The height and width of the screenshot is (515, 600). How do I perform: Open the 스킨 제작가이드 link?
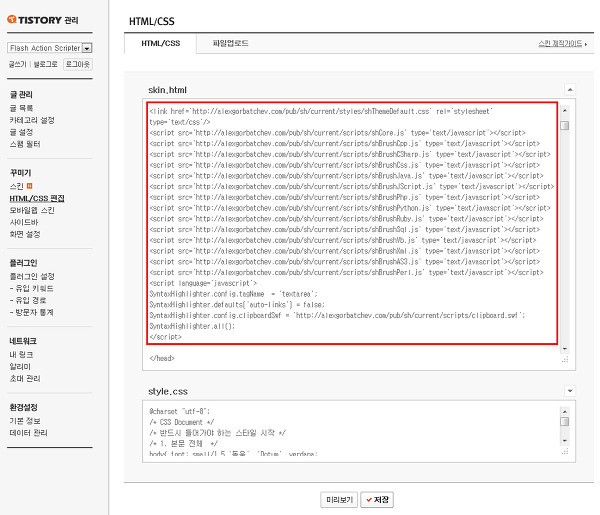(562, 44)
